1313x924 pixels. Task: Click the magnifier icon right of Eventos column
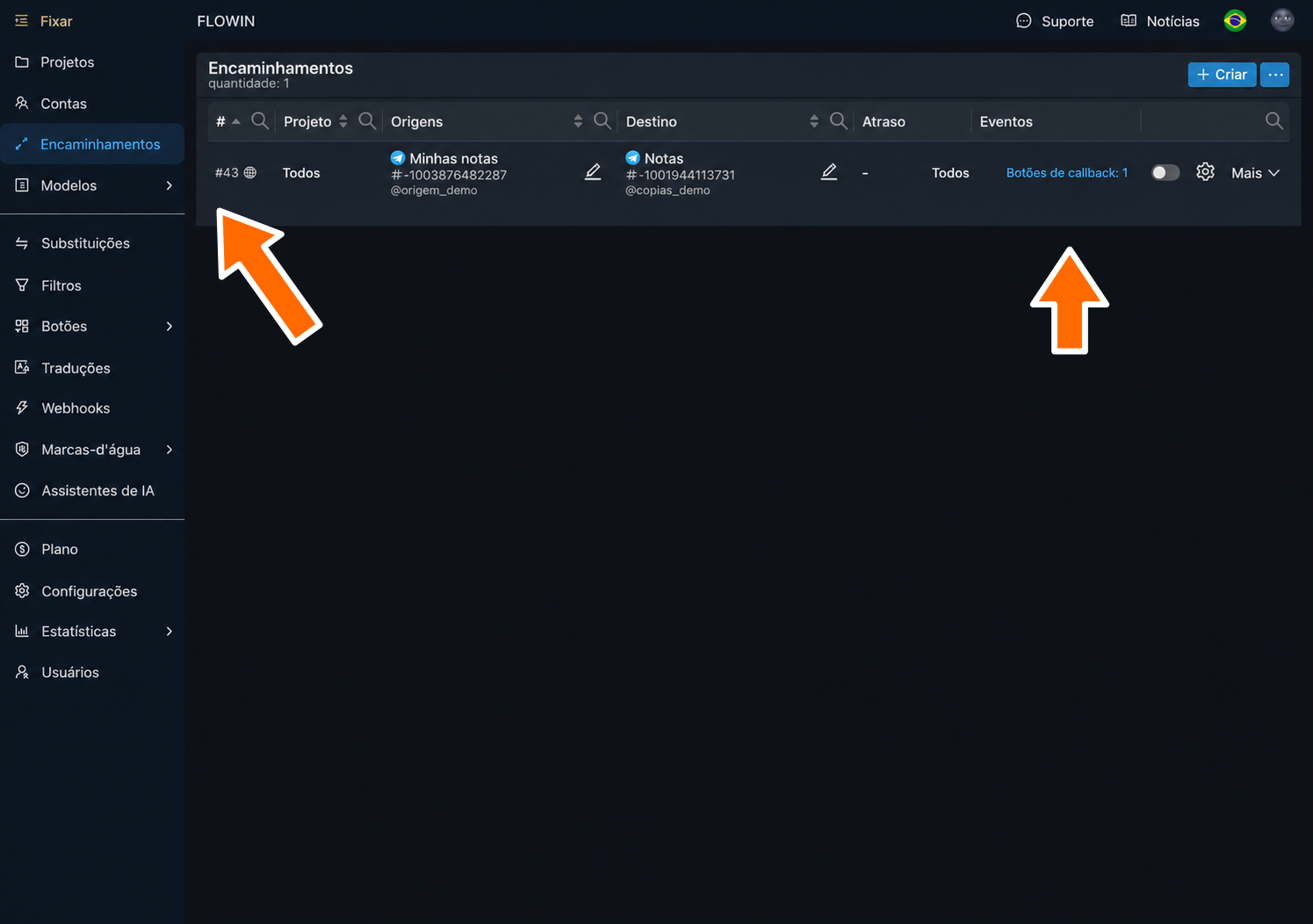pos(1273,120)
